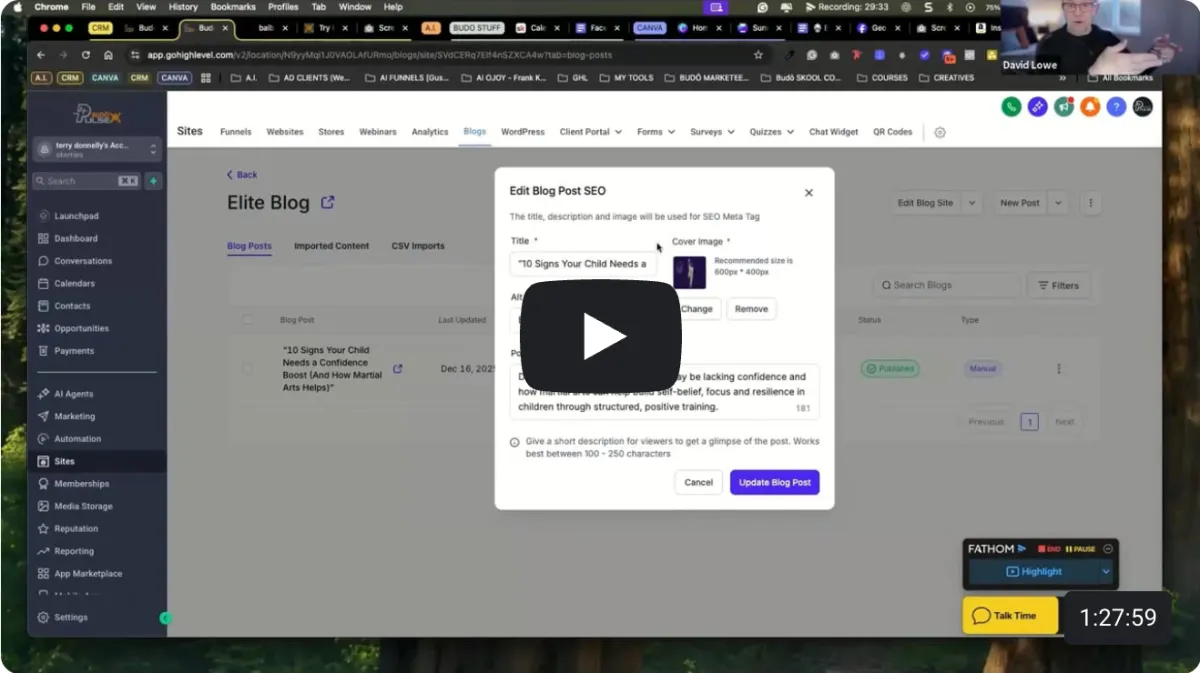This screenshot has width=1200, height=673.
Task: Click Cancel in the SEO dialog
Action: click(x=698, y=482)
